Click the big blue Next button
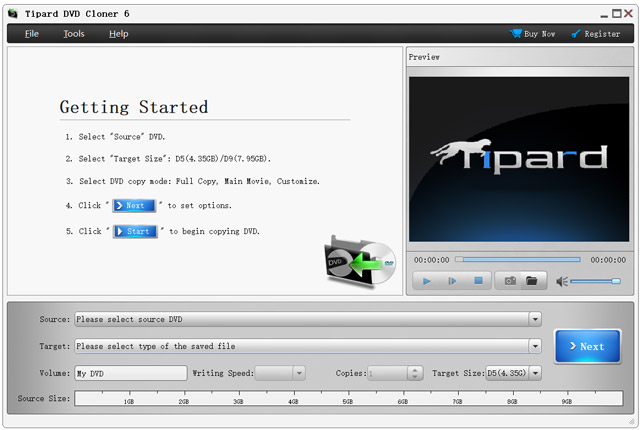This screenshot has height=430, width=640. click(587, 346)
